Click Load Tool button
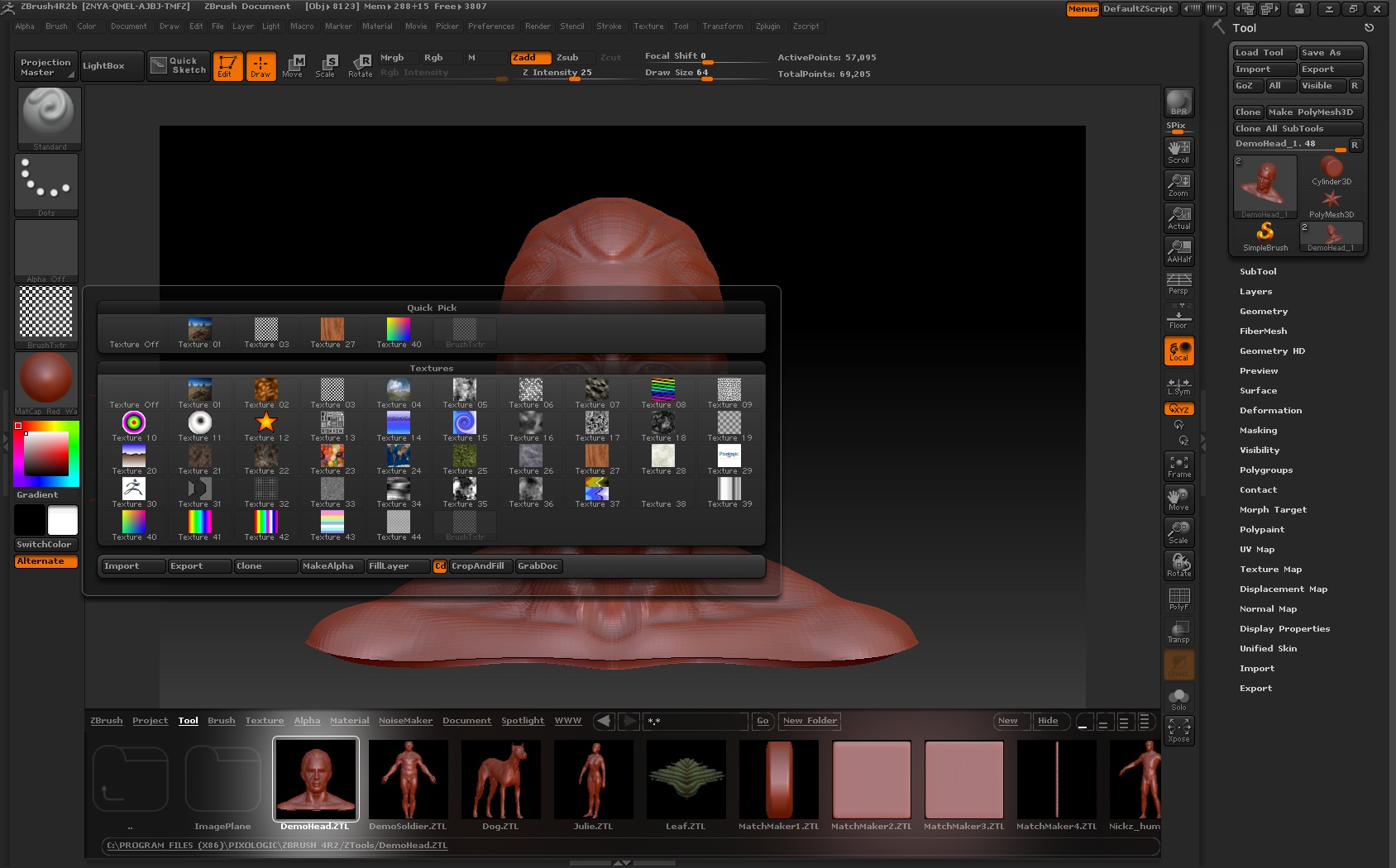Viewport: 1396px width, 868px height. tap(1264, 53)
